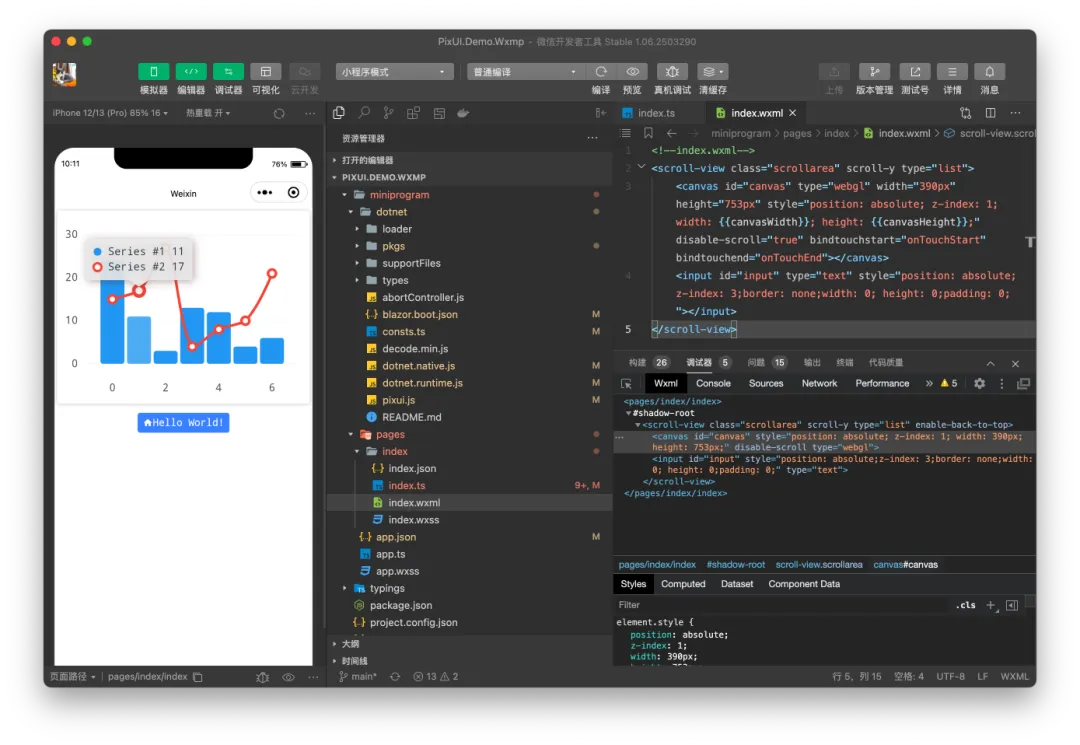Switch to the Console tab
Viewport: 1080px width, 745px height.
click(x=713, y=384)
